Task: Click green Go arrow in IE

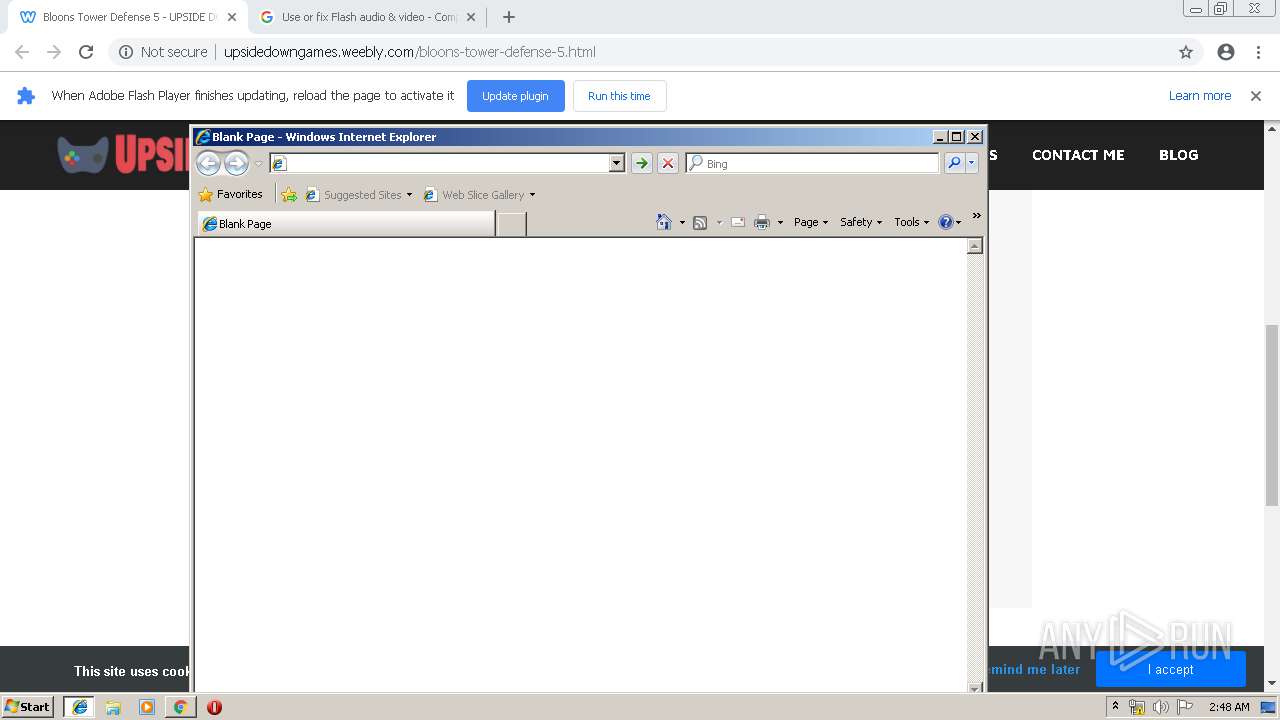Action: [x=642, y=163]
